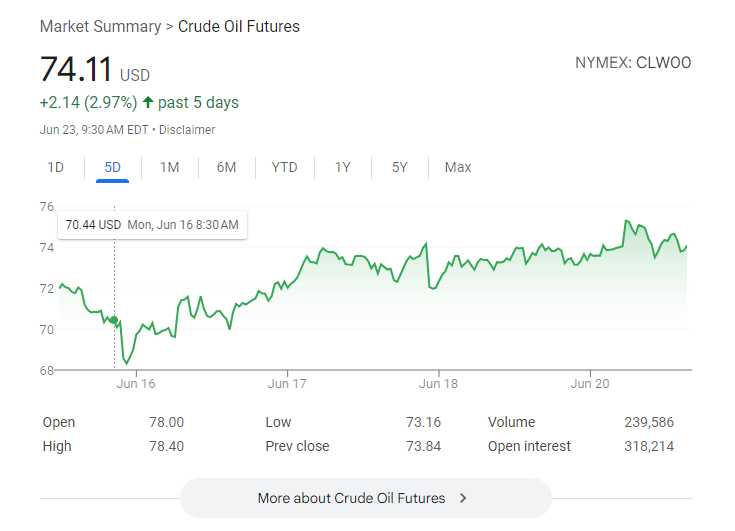Screen dimensions: 735x531
Task: Select the 5Y time range tab
Action: coord(400,167)
